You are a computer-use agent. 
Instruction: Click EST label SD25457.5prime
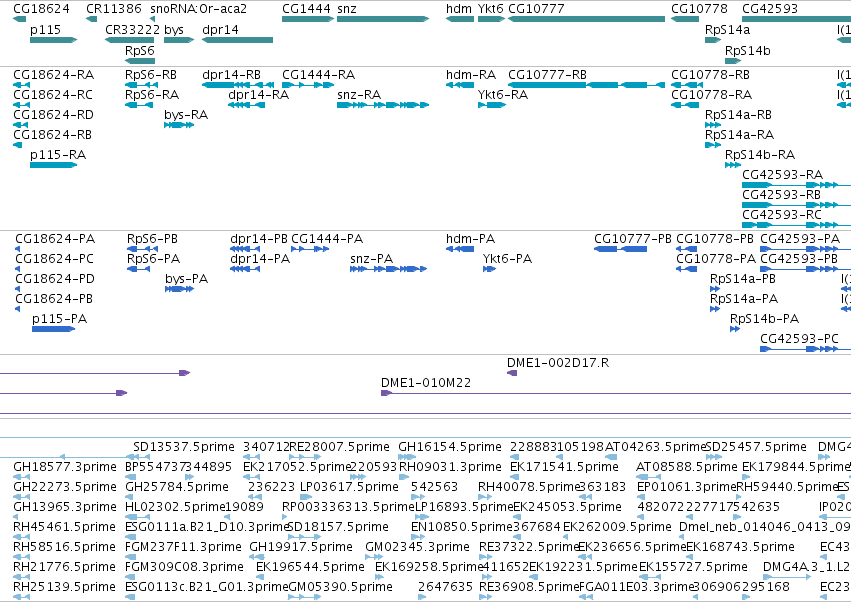point(755,447)
